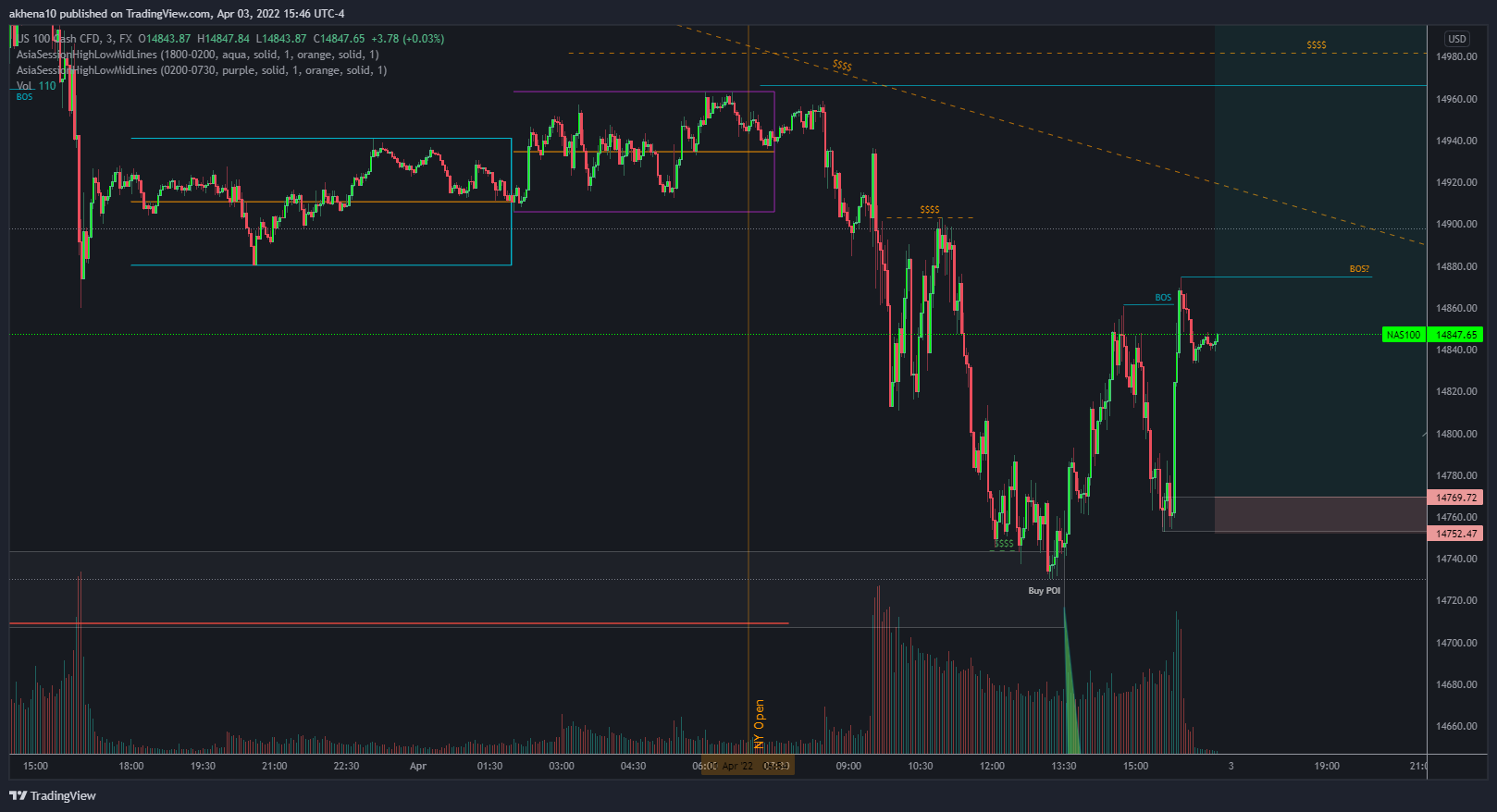Click the 14880.00 price axis label
This screenshot has width=1497, height=812.
tap(1456, 266)
